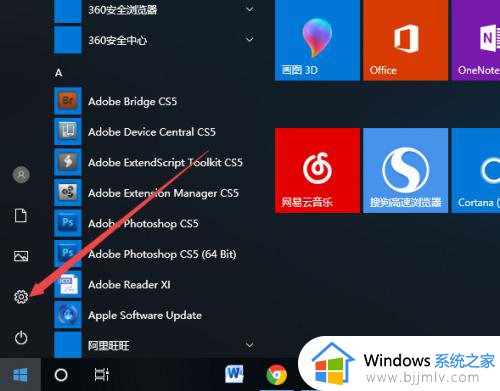Open the Cortana tile
This screenshot has height=391, width=500.
[476, 170]
